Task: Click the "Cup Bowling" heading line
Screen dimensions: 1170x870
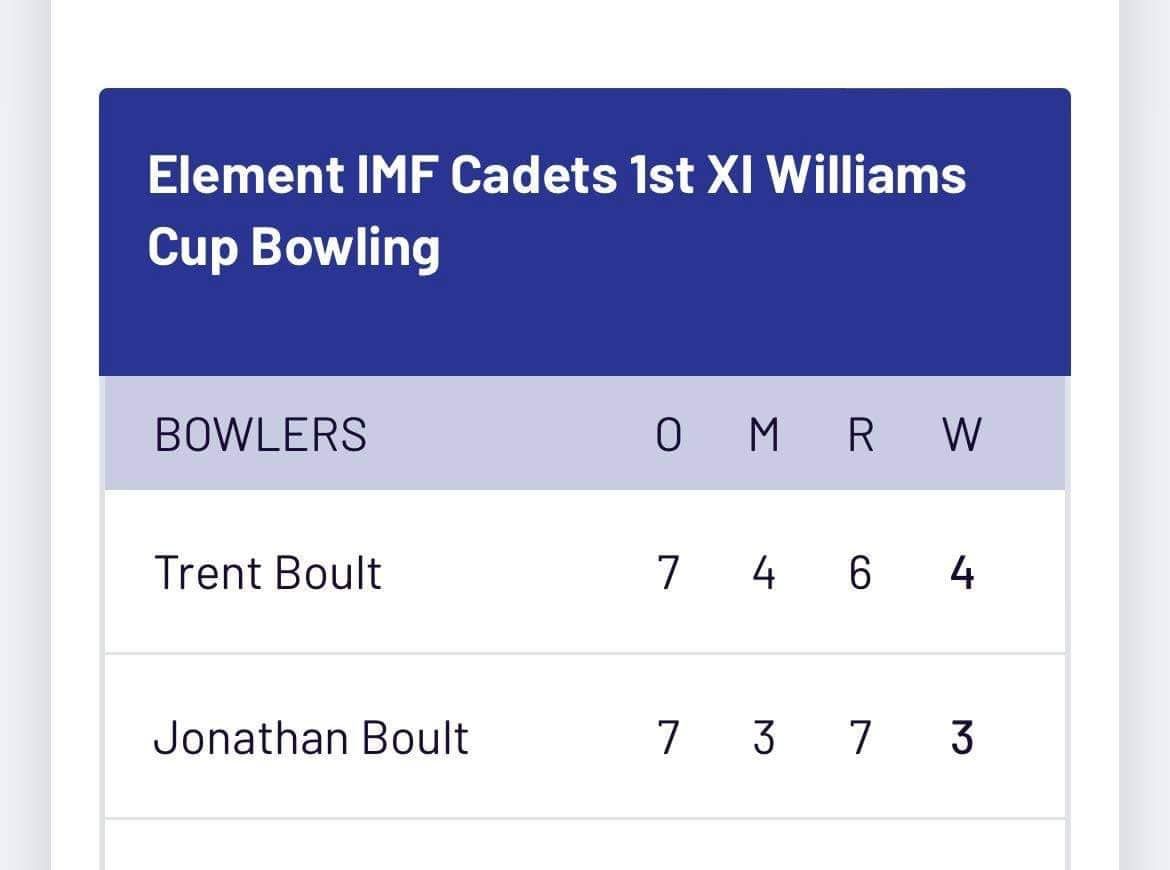Action: tap(293, 246)
